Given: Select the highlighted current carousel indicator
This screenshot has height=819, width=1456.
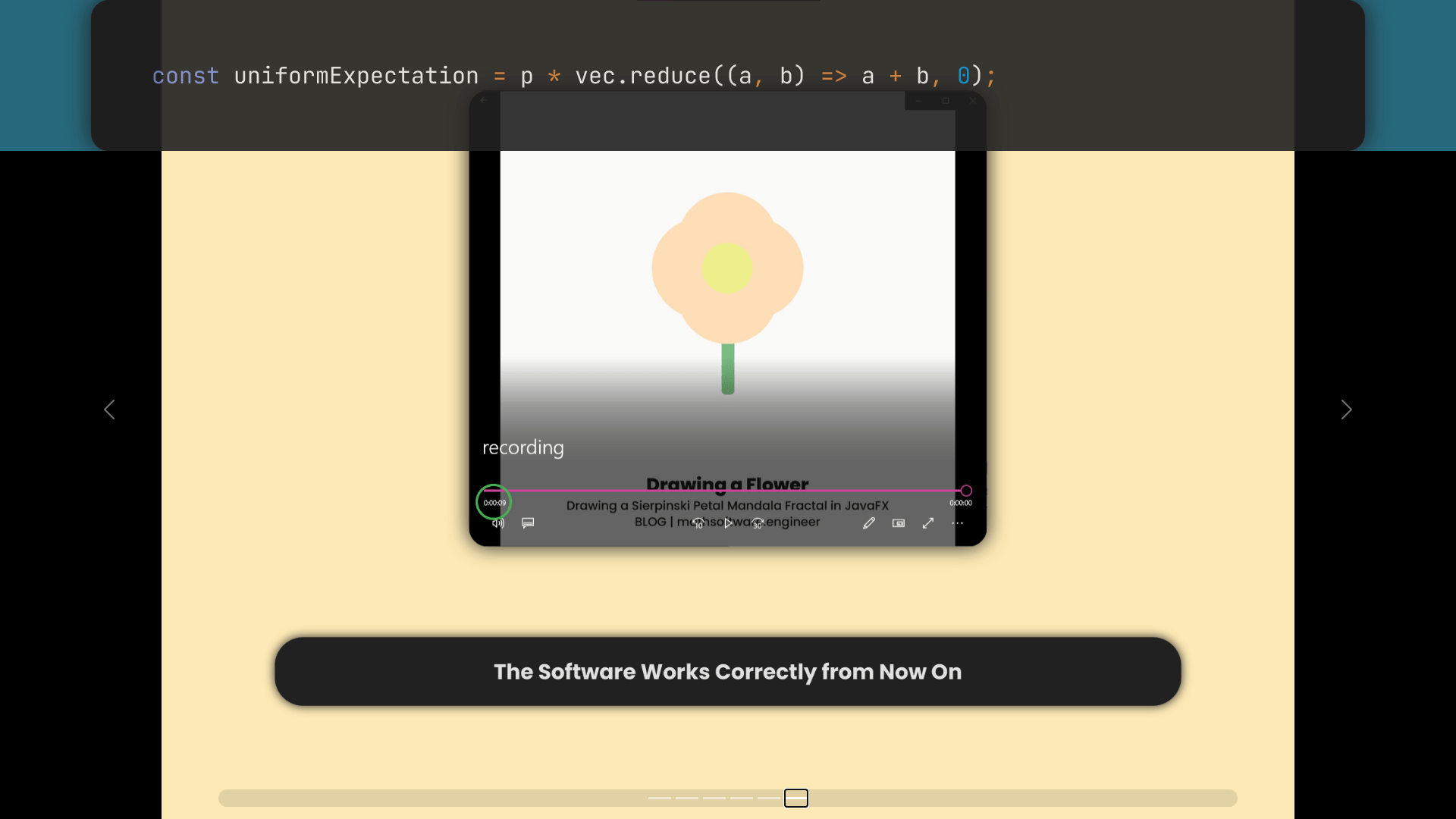Looking at the screenshot, I should (796, 798).
